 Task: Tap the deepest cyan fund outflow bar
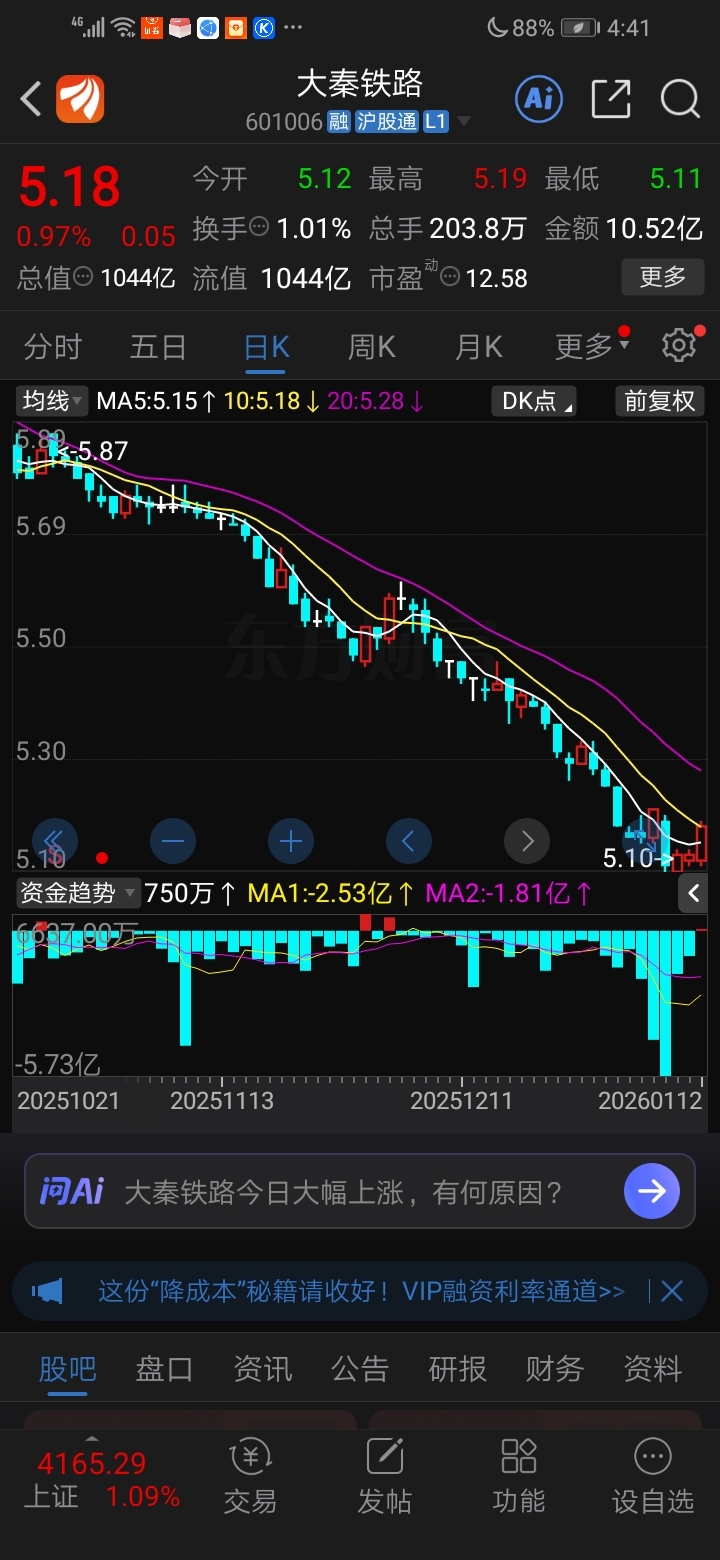click(x=665, y=1003)
